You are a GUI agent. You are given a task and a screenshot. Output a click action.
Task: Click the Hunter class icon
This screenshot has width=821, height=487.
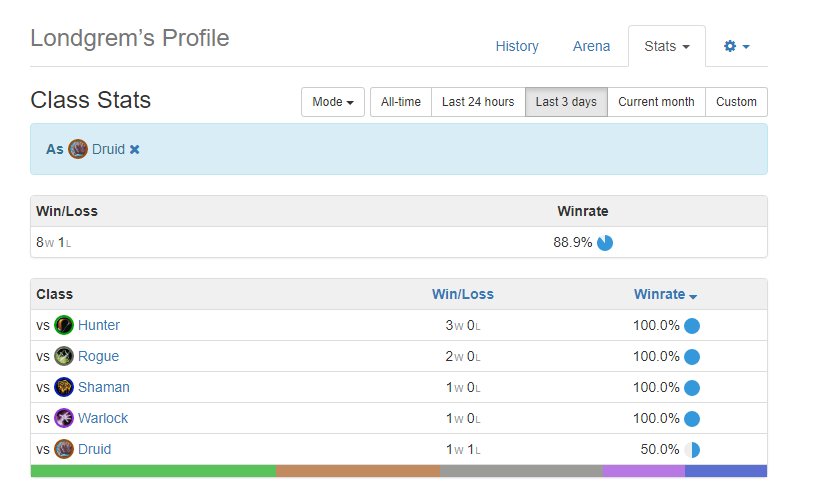[x=64, y=325]
